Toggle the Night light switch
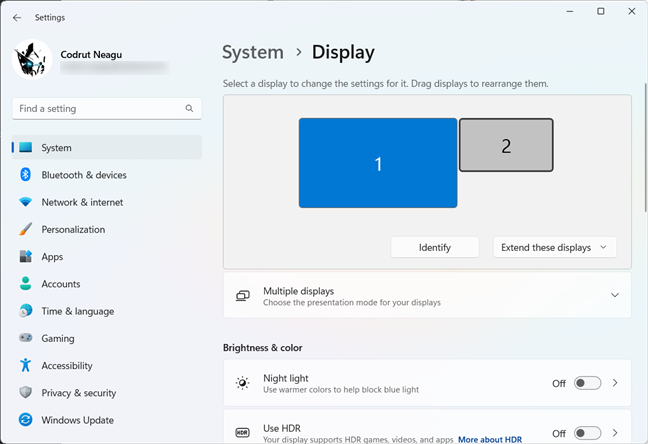The height and width of the screenshot is (444, 648). 587,383
